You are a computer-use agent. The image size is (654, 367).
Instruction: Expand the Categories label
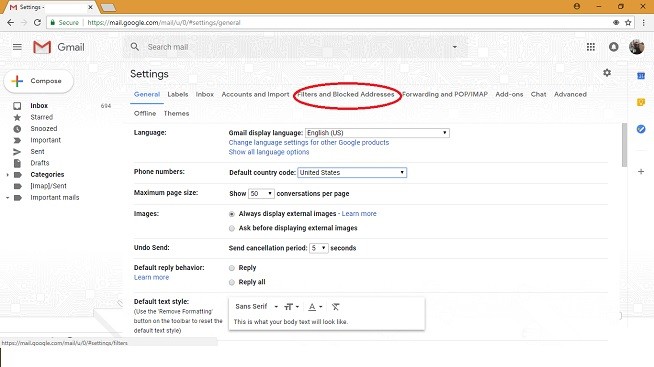[8, 175]
